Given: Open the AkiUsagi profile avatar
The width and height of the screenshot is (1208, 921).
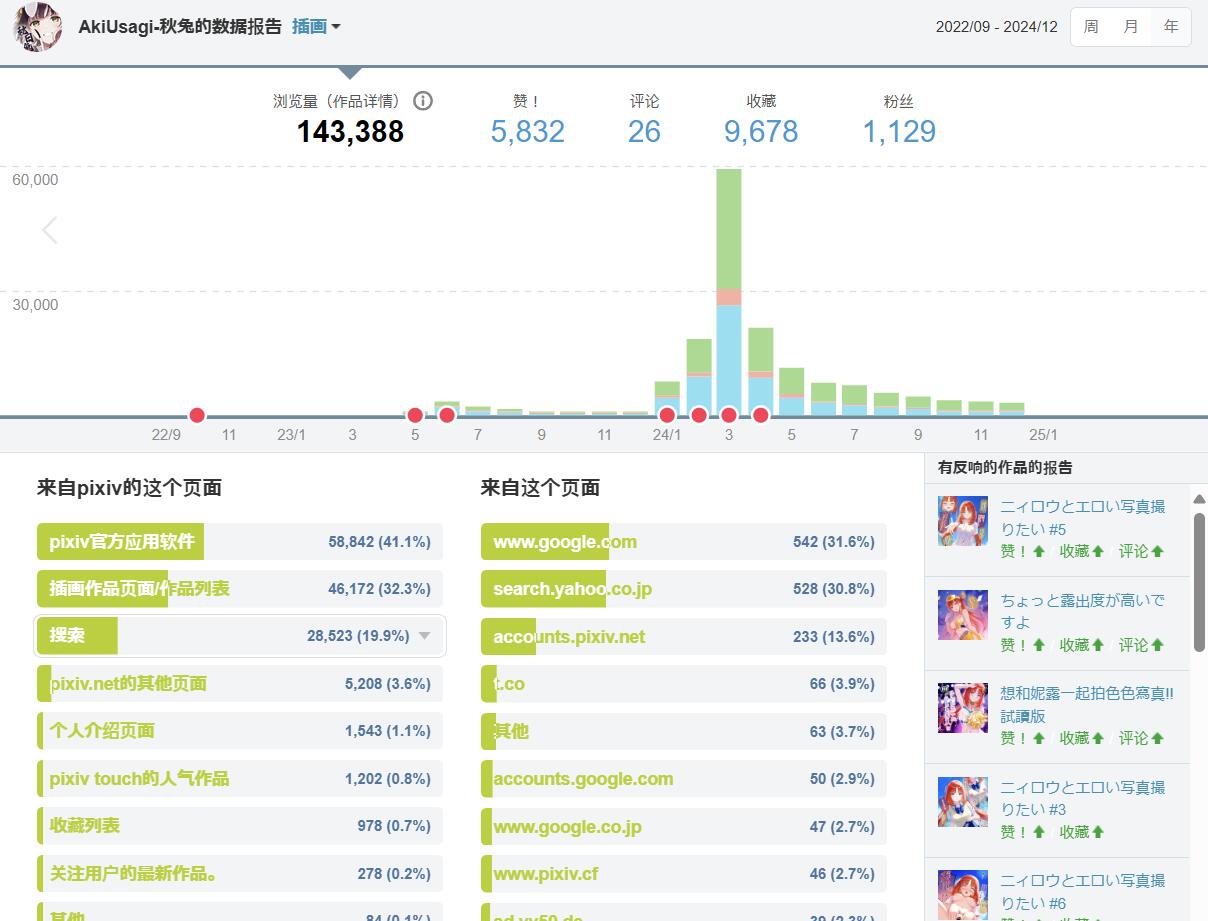Looking at the screenshot, I should click(38, 27).
